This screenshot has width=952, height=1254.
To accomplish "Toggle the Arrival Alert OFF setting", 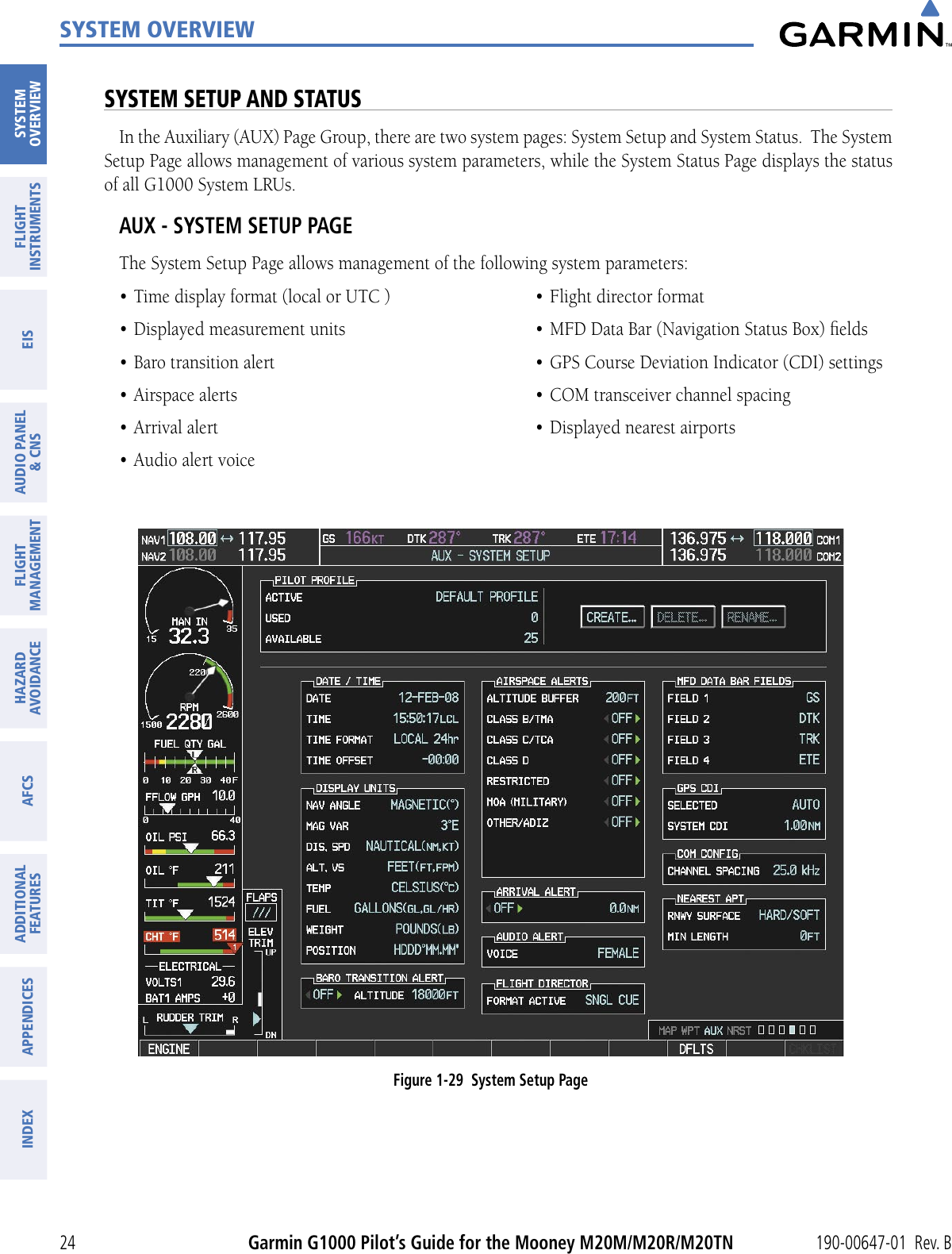I will (x=505, y=908).
